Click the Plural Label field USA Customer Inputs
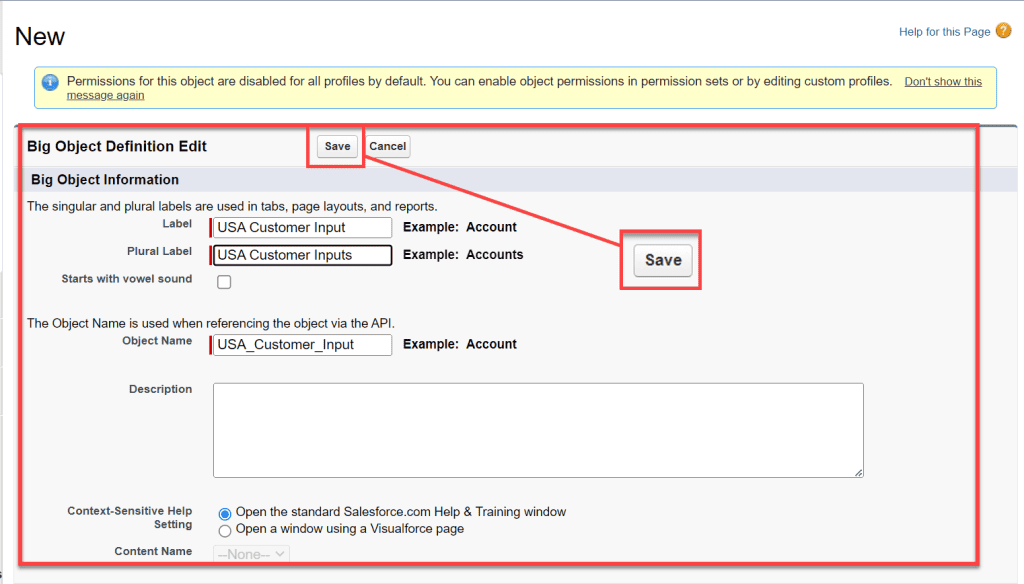Screen dimensions: 1024x584 pos(300,254)
